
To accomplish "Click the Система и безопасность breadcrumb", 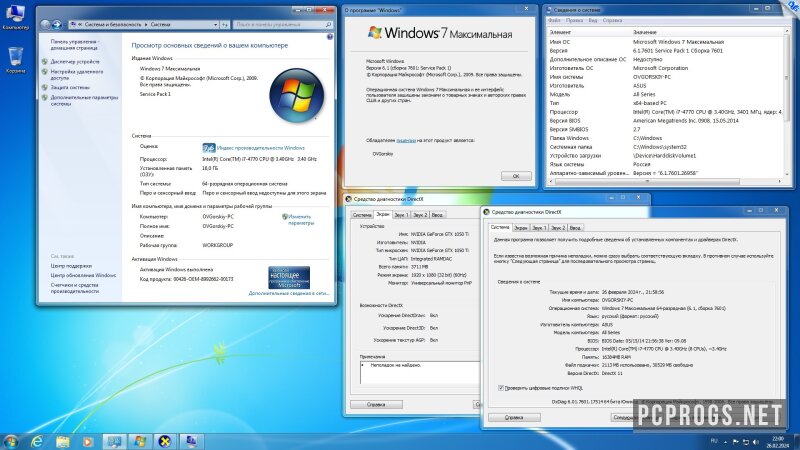I will pyautogui.click(x=113, y=24).
